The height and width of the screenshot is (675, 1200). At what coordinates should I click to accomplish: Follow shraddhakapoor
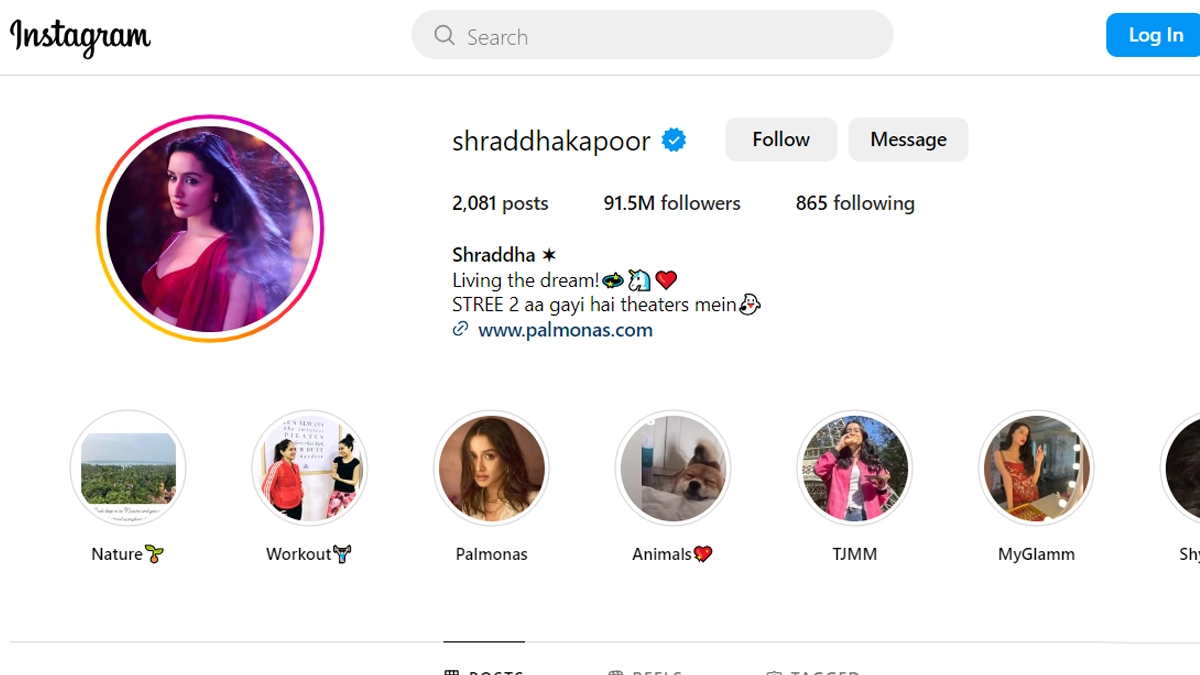(781, 139)
